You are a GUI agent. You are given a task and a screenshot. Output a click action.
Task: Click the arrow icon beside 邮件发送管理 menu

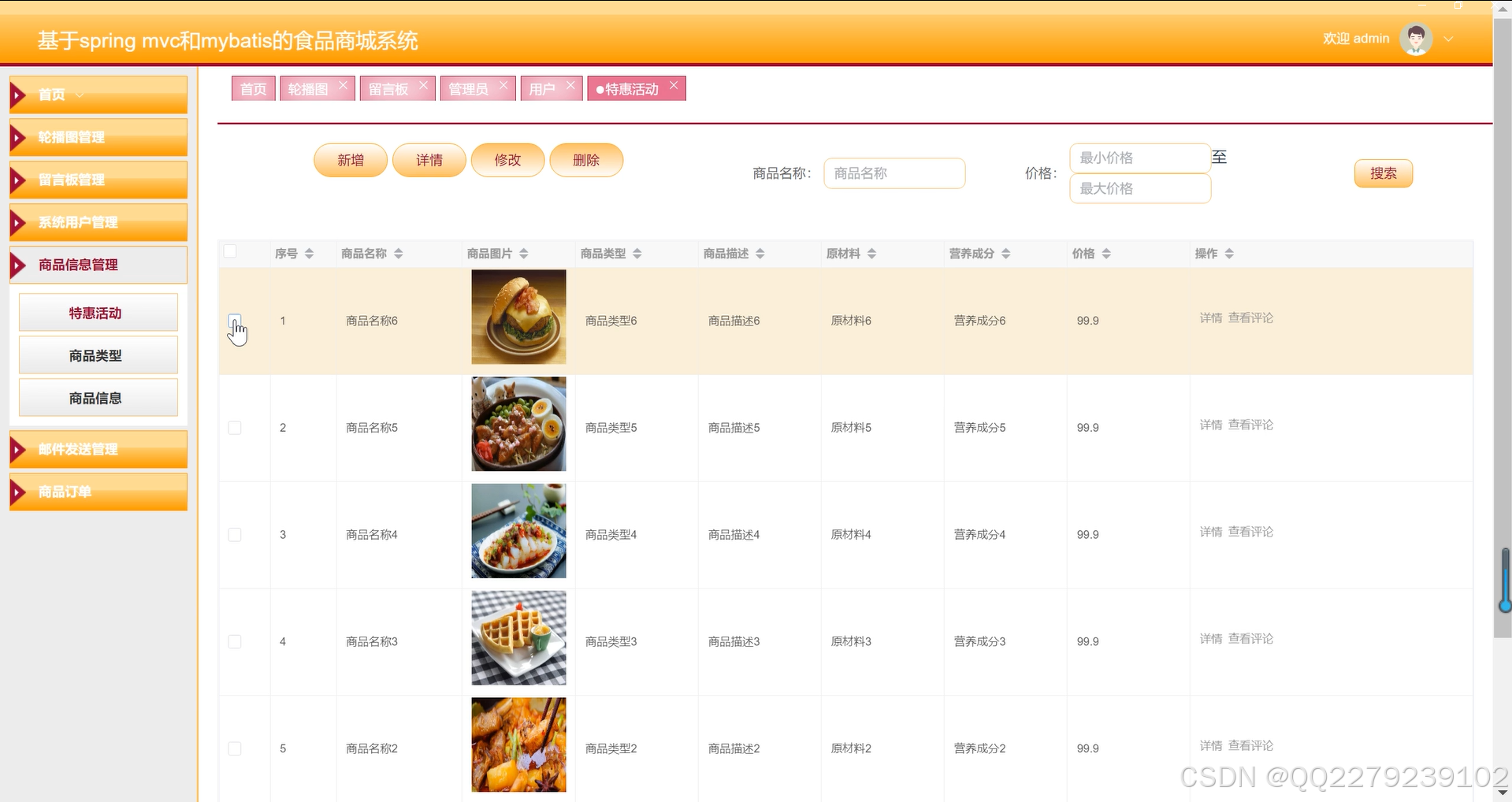click(19, 449)
